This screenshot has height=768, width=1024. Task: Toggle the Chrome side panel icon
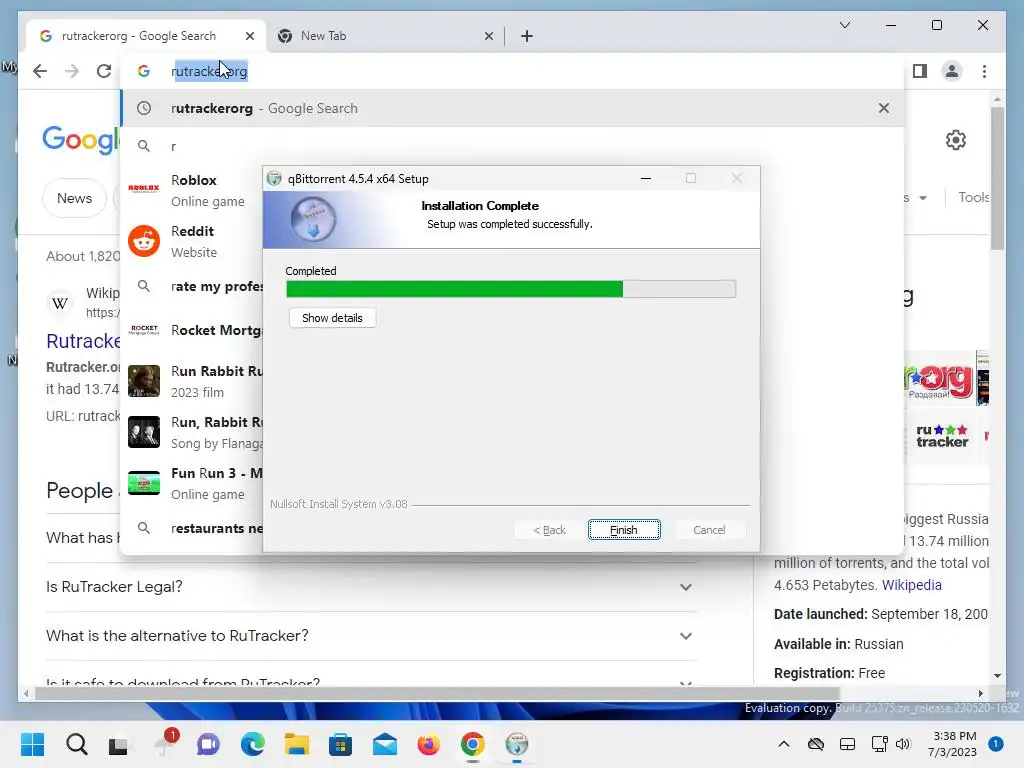[920, 71]
